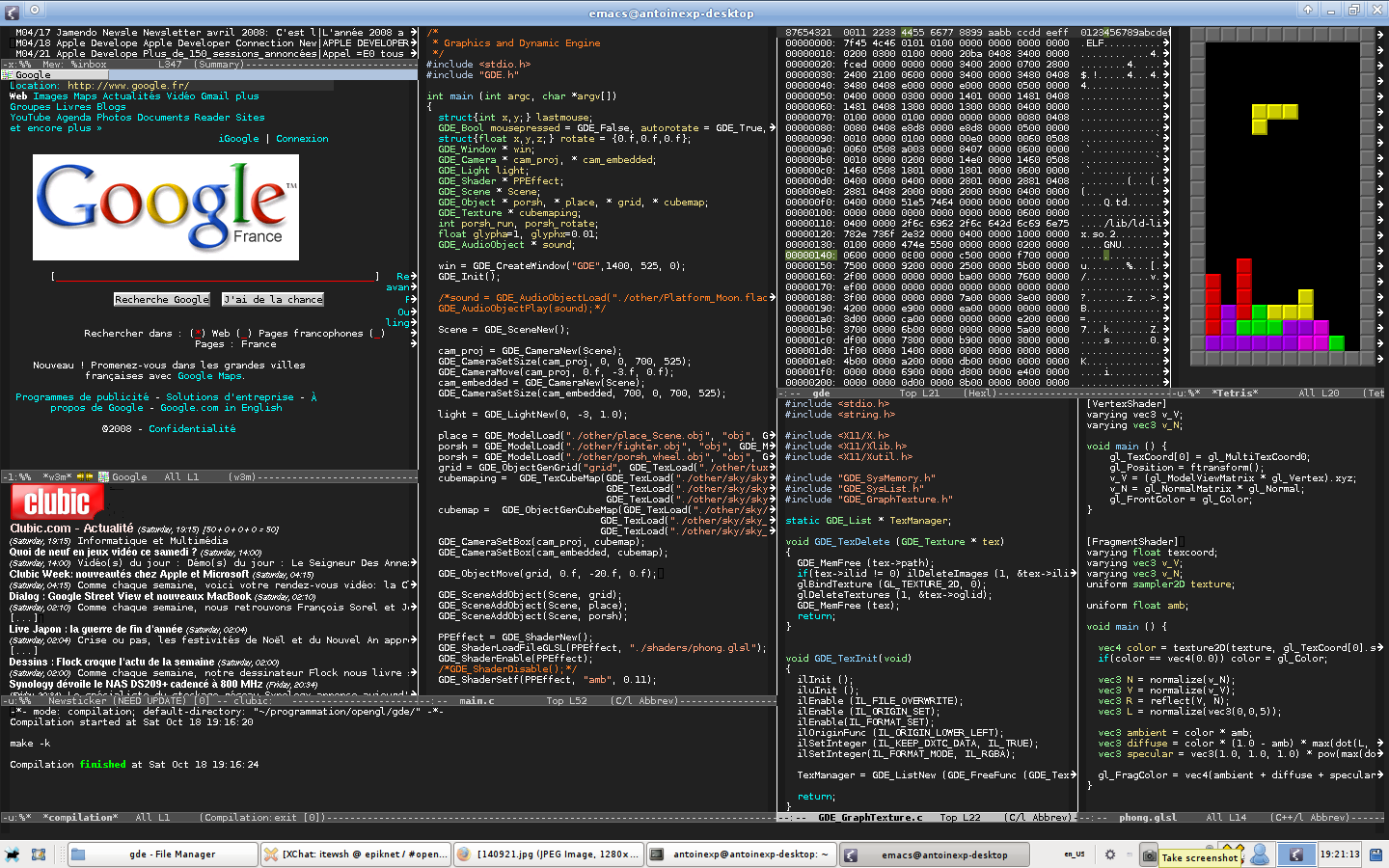Follow the YouTube link
The height and width of the screenshot is (868, 1389).
[30, 118]
